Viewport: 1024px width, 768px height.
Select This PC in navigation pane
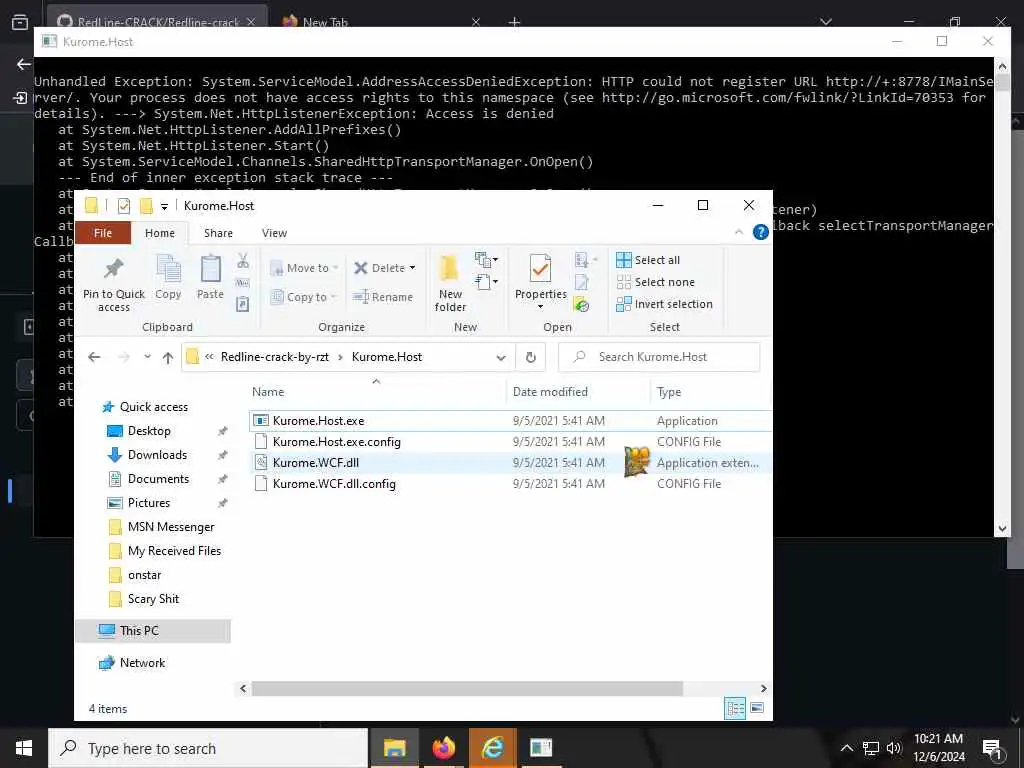click(x=153, y=631)
